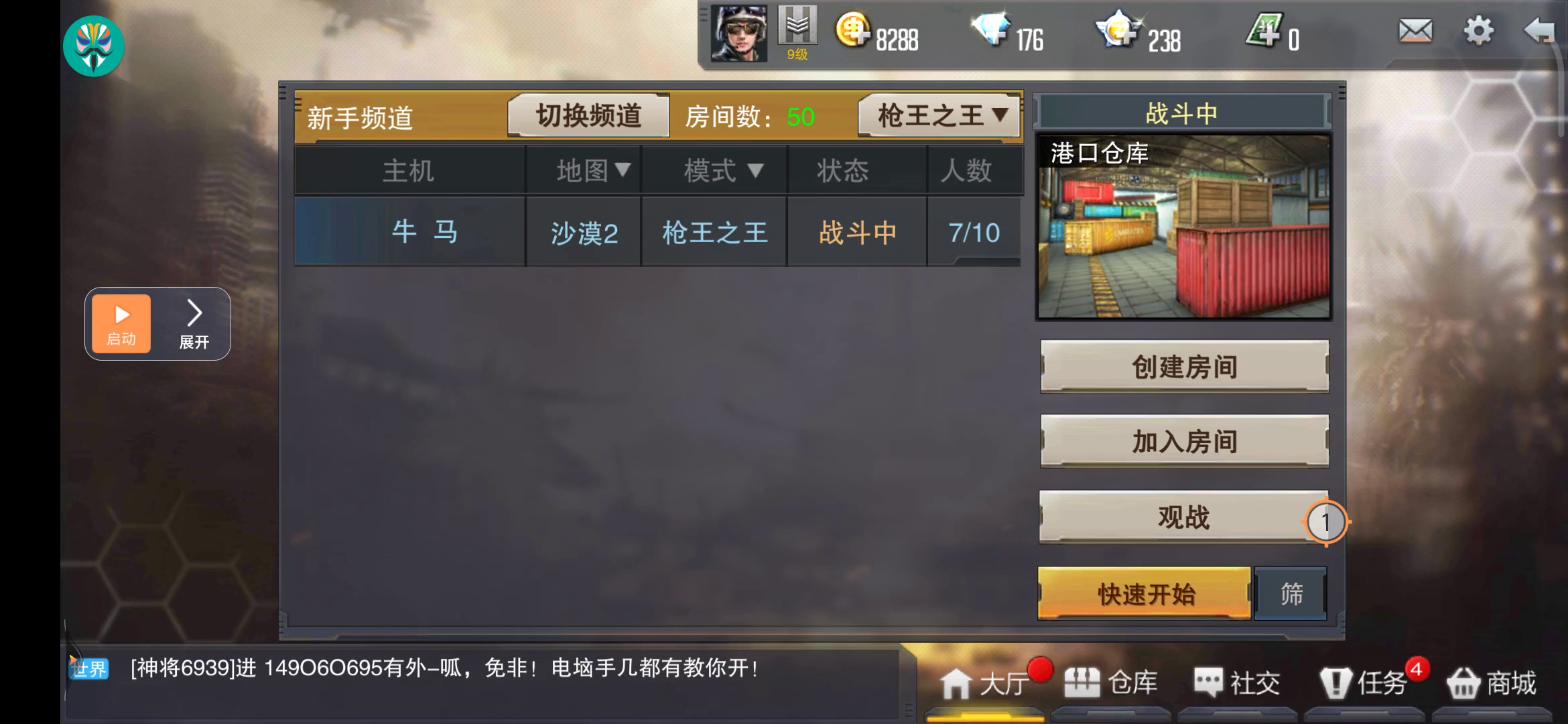1568x724 pixels.
Task: Open the 商城 shop tab
Action: pyautogui.click(x=1492, y=683)
